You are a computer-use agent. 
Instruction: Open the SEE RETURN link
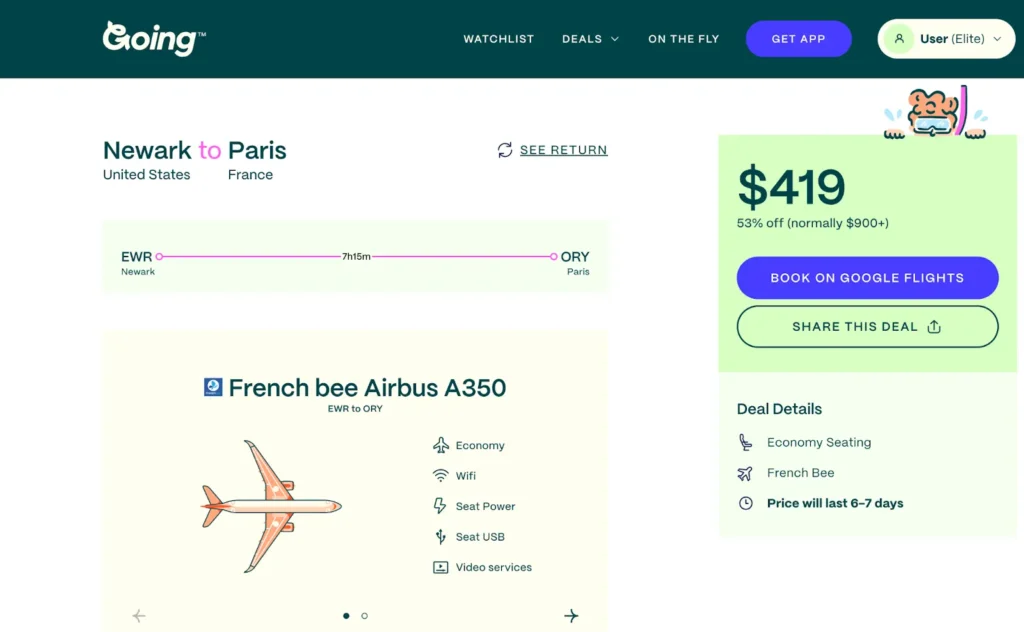click(x=564, y=150)
